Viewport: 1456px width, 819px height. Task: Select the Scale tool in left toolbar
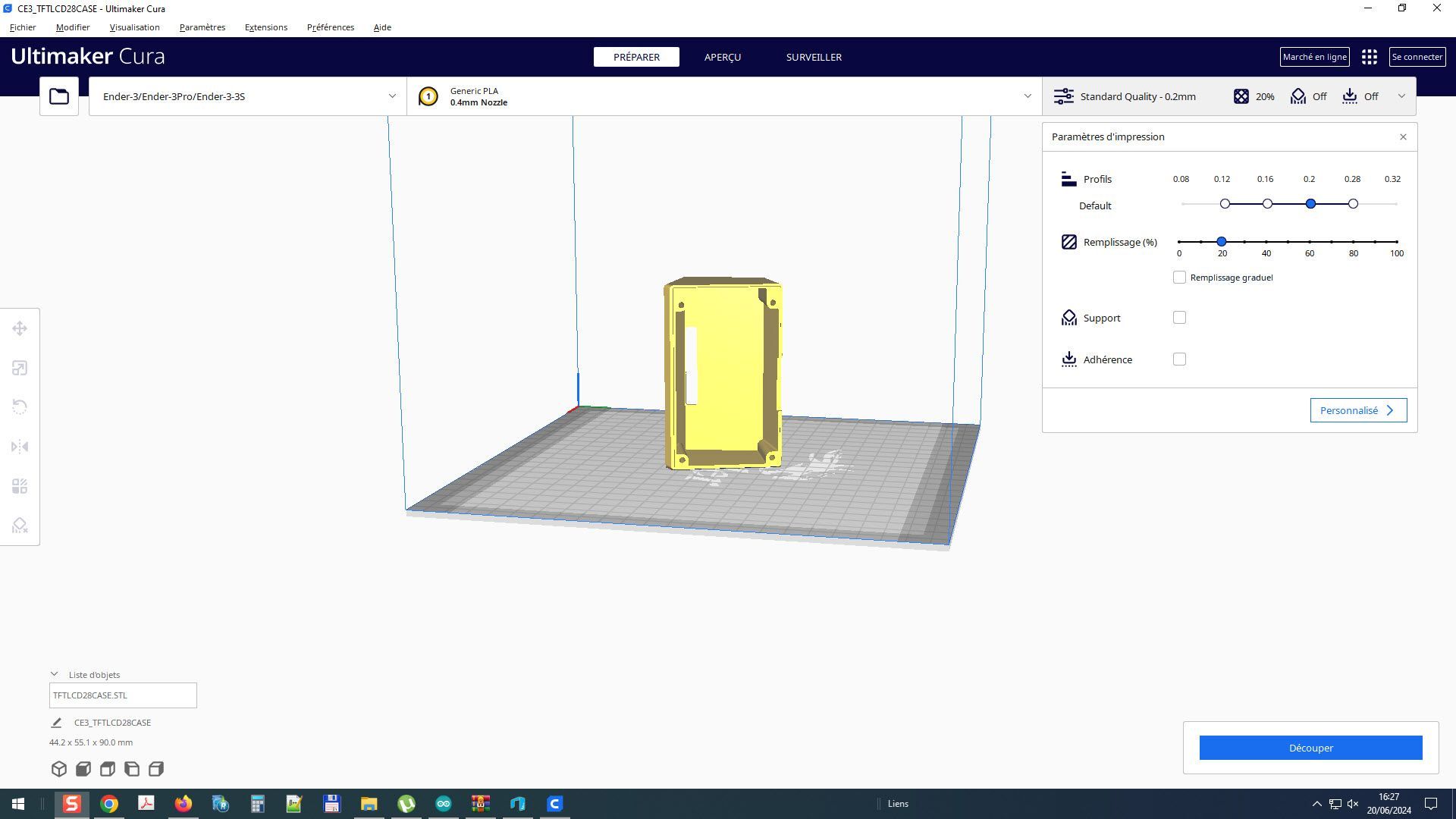20,368
